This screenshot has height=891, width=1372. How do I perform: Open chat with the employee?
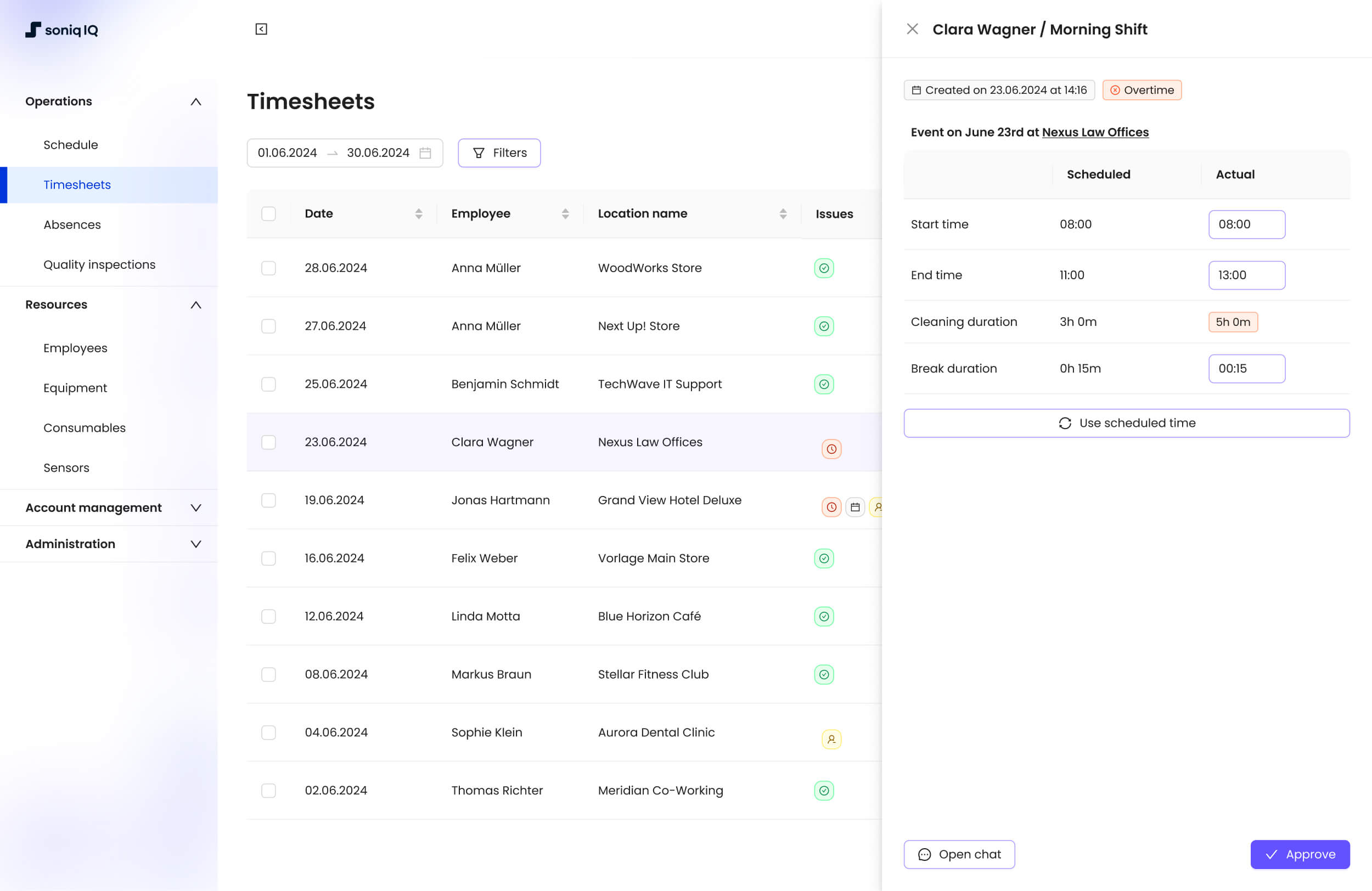pyautogui.click(x=959, y=854)
